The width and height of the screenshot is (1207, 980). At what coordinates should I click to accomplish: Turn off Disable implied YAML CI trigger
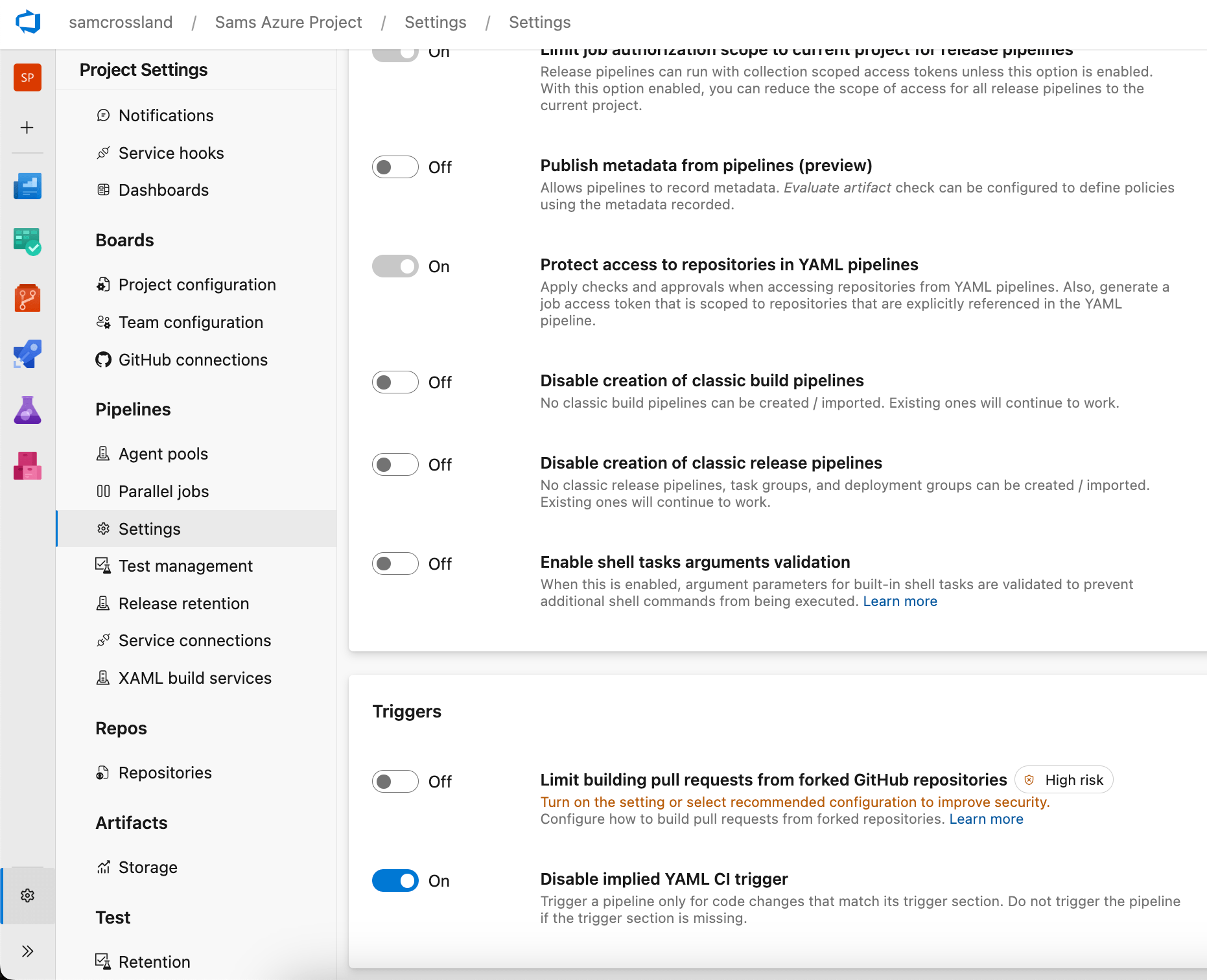click(x=395, y=881)
